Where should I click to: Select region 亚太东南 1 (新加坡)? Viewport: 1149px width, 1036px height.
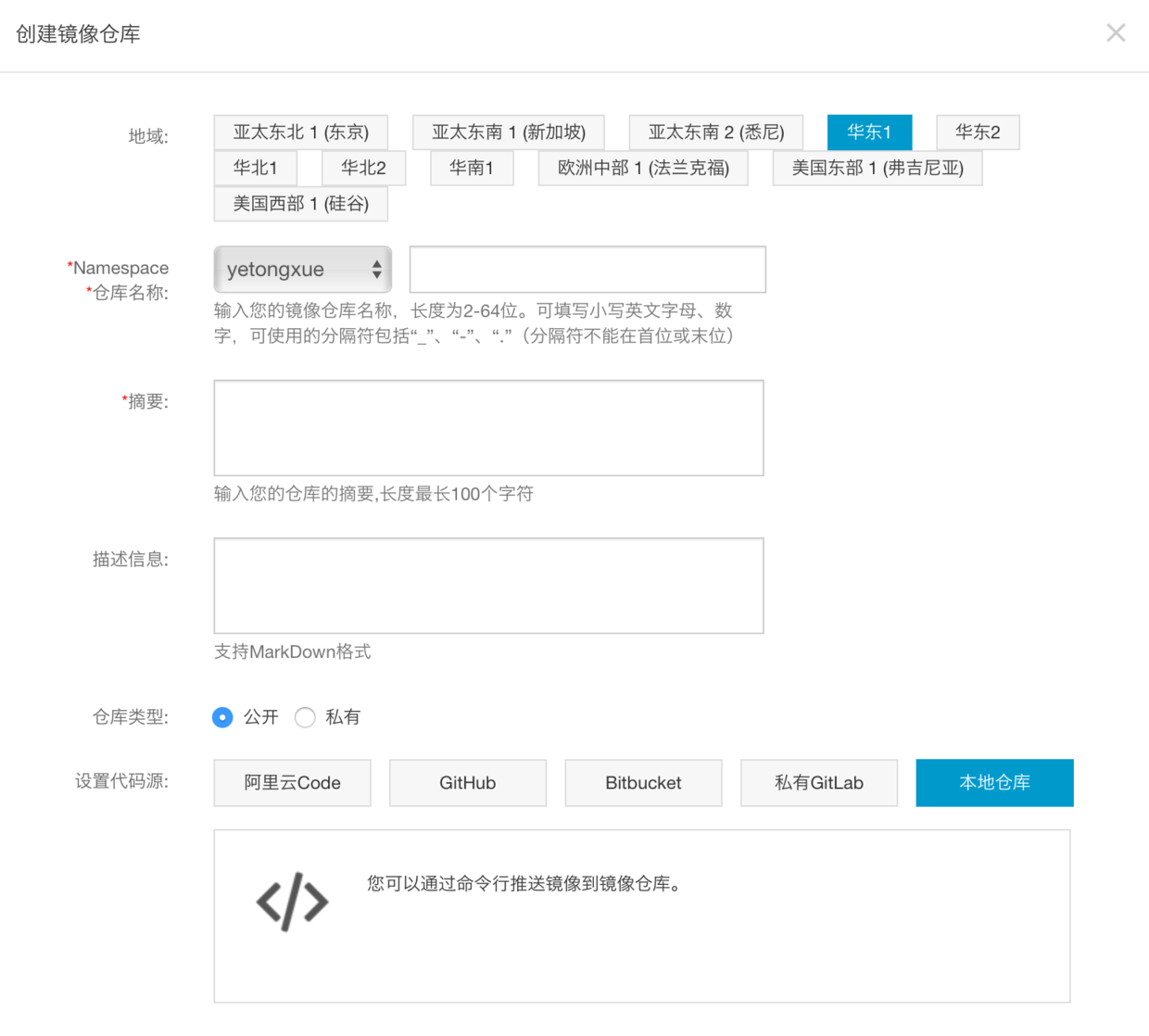pyautogui.click(x=509, y=133)
